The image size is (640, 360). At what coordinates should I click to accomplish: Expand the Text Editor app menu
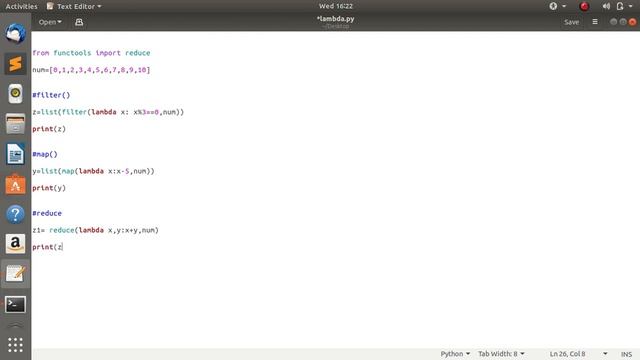[x=74, y=6]
